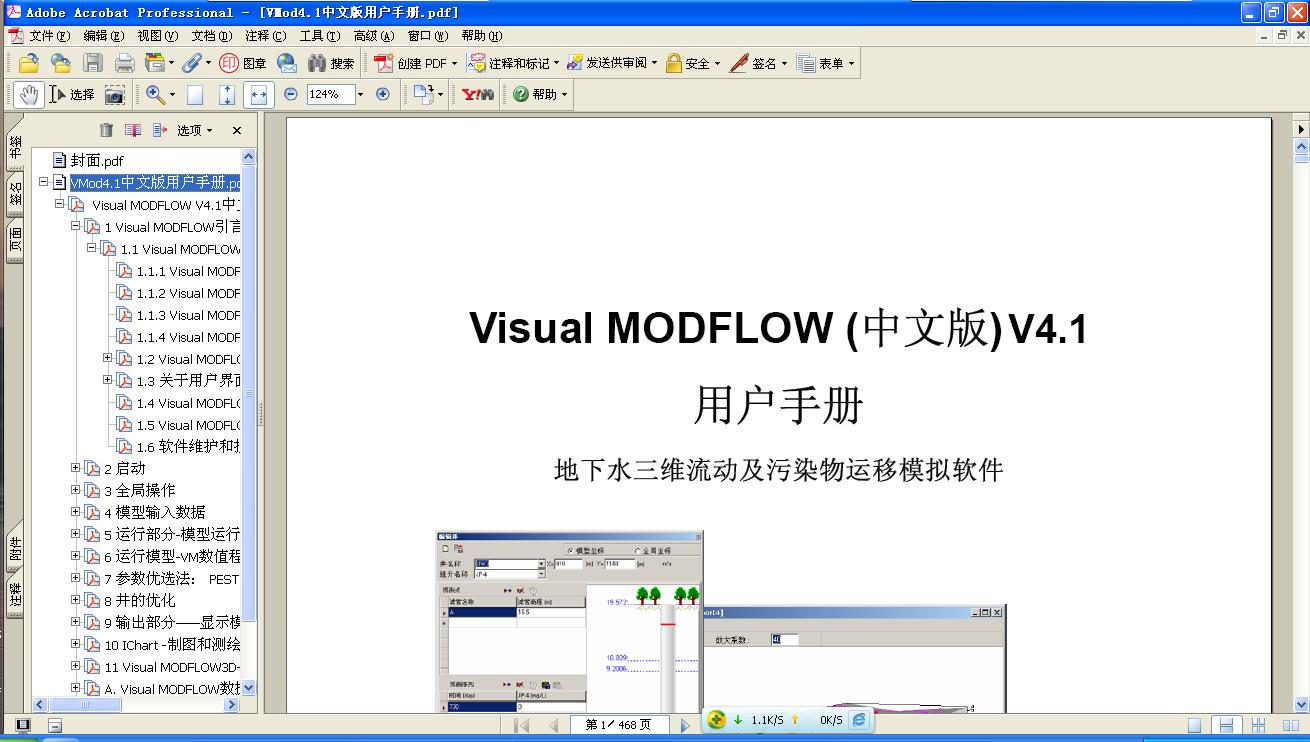The height and width of the screenshot is (742, 1310).
Task: Open bookmarks 选项 options menu
Action: [x=194, y=130]
